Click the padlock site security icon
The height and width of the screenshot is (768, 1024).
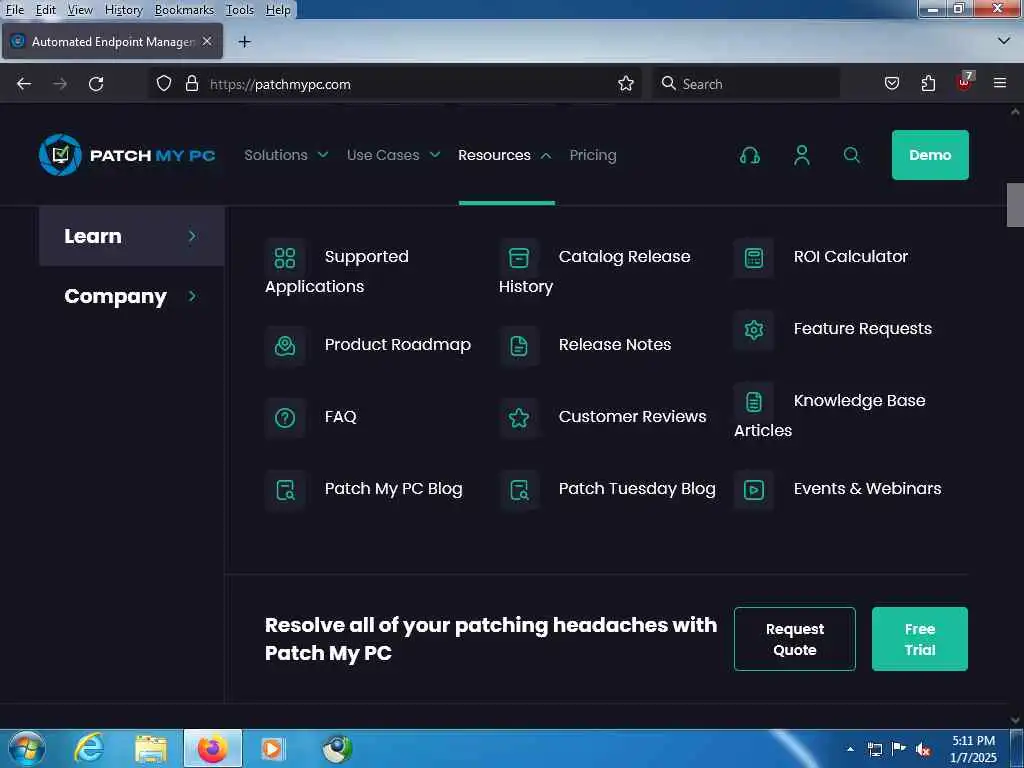click(191, 84)
